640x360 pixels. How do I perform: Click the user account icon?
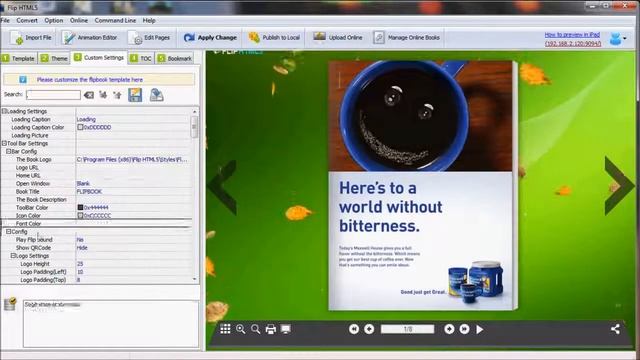[616, 39]
